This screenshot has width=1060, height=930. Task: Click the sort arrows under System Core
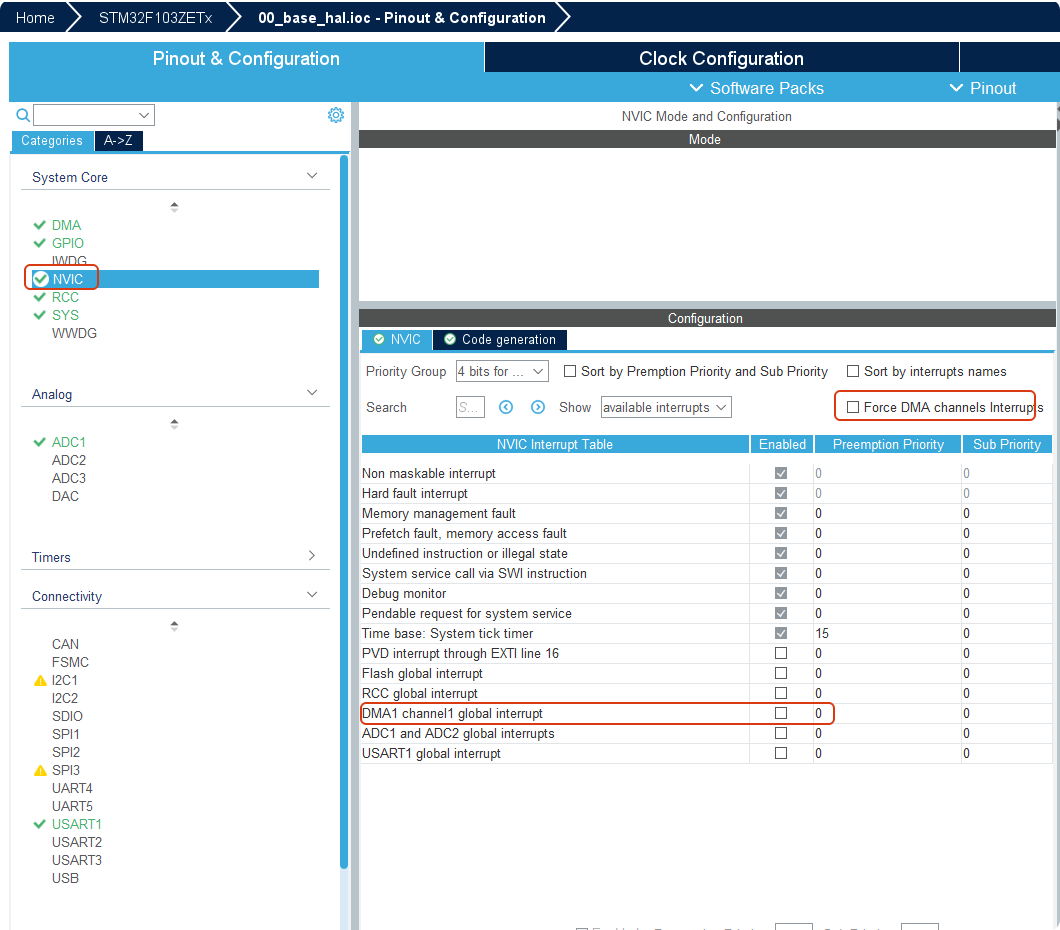click(x=174, y=207)
